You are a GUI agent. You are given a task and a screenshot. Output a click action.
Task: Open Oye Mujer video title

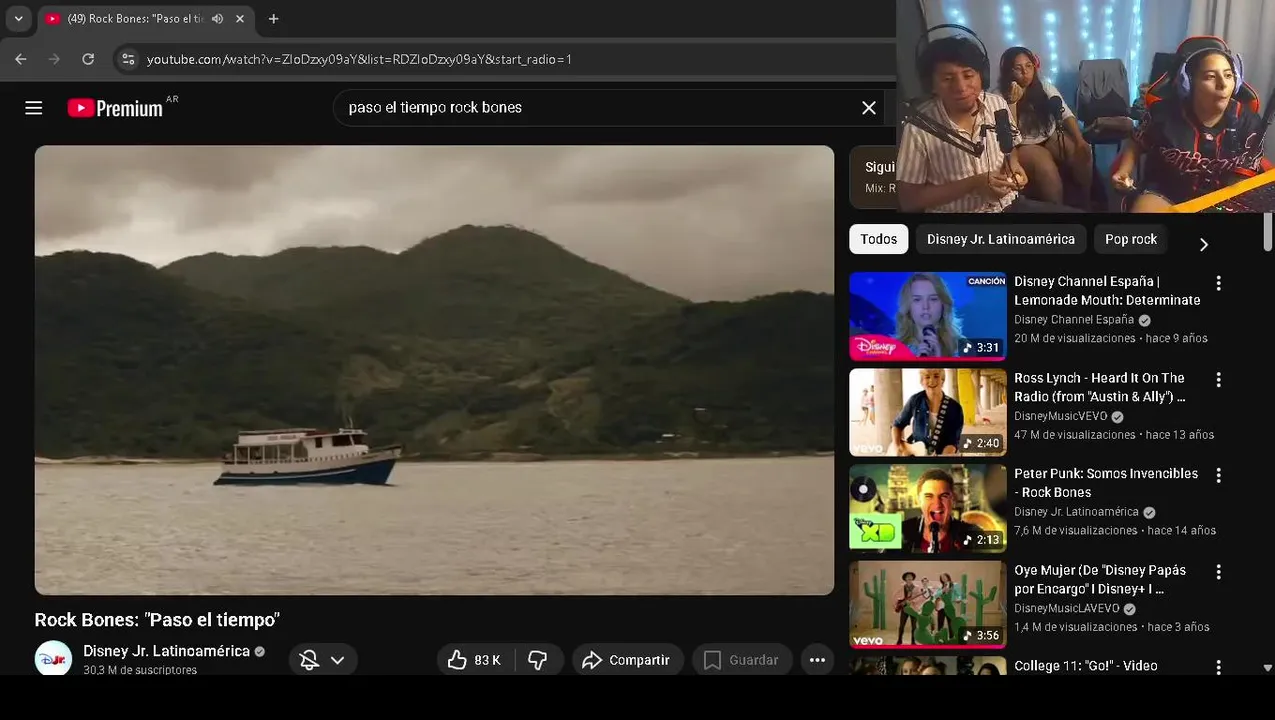point(1100,579)
